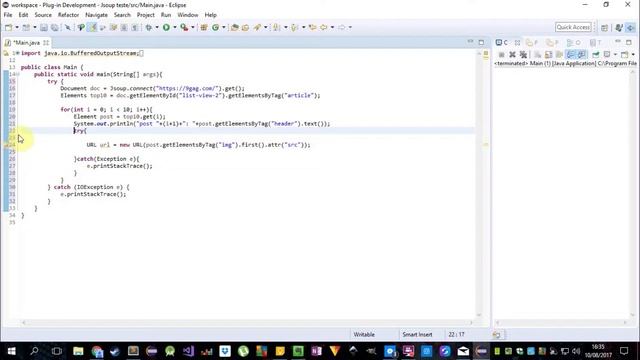
Task: Click the editor vertical scrollbar
Action: coord(479,184)
